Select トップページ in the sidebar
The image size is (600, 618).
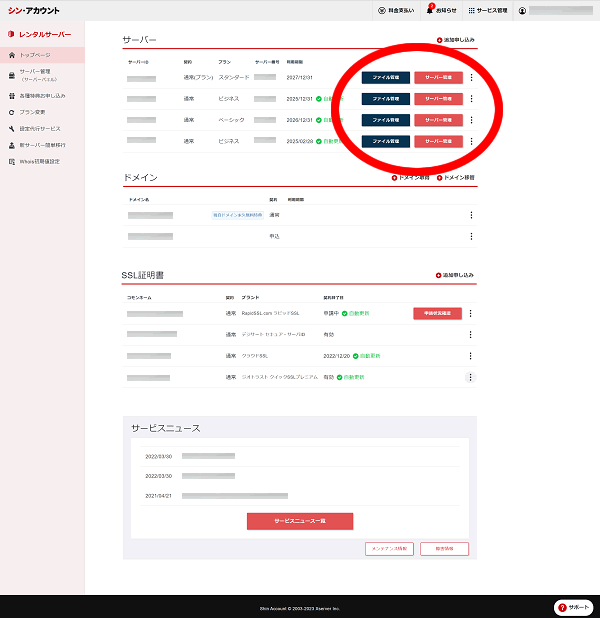point(42,55)
